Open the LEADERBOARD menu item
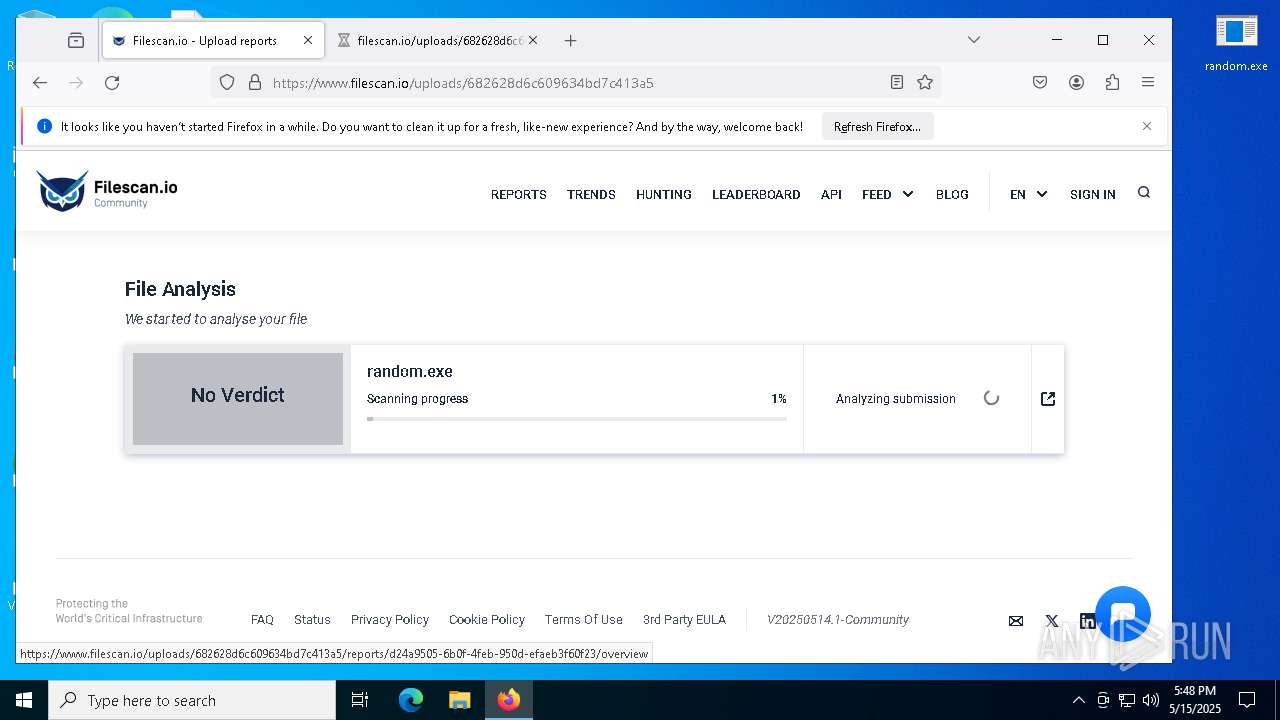This screenshot has width=1280, height=720. tap(756, 194)
